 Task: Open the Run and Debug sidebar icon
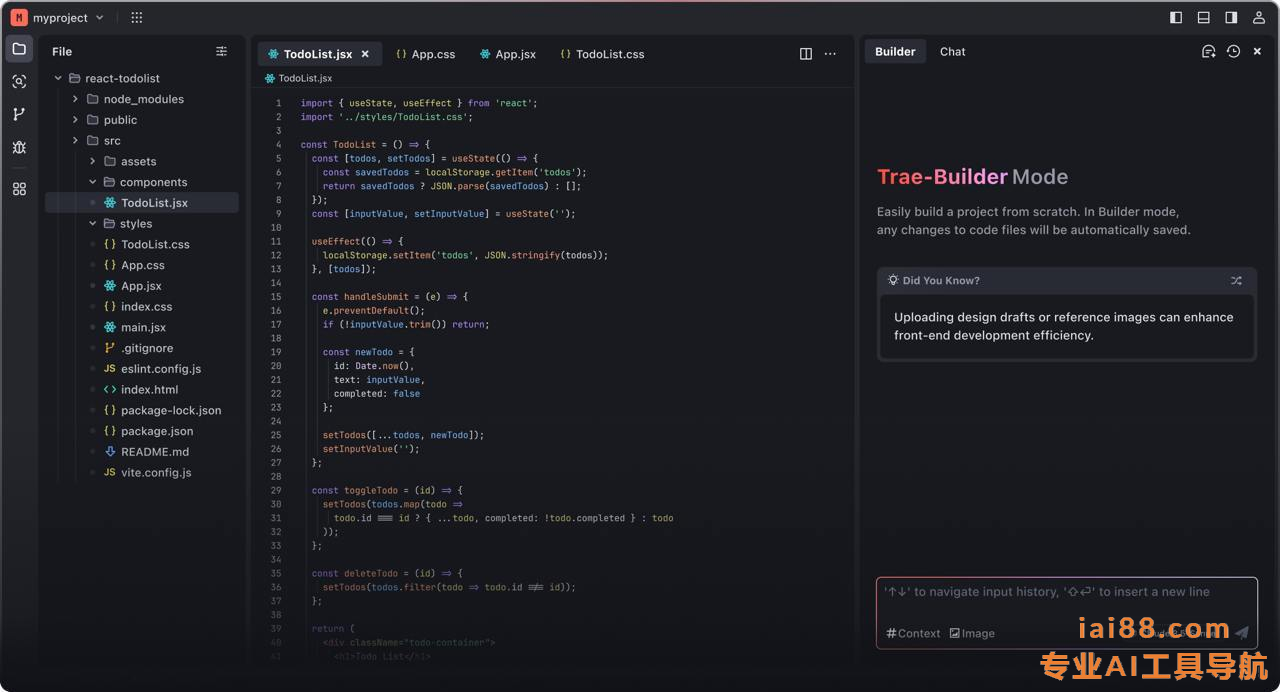pyautogui.click(x=19, y=147)
